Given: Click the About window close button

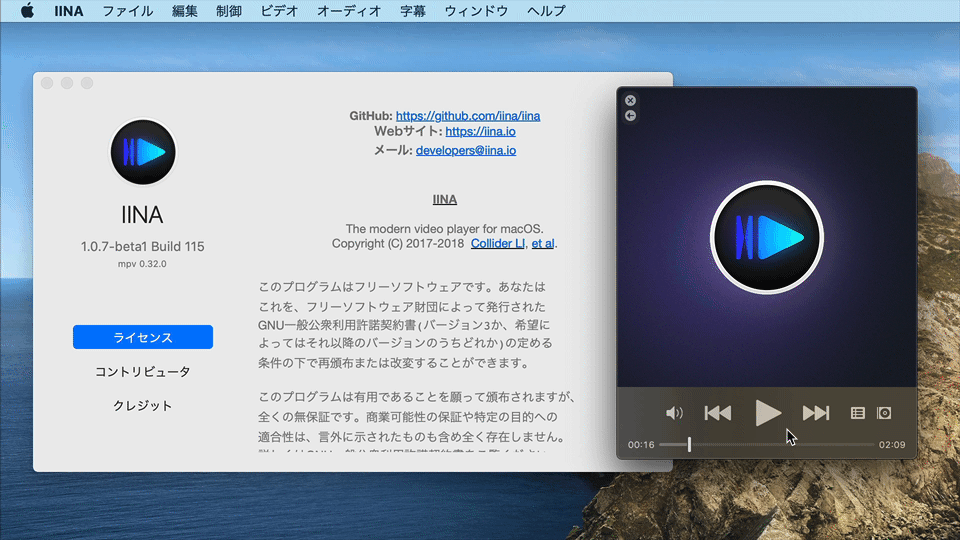Looking at the screenshot, I should point(47,83).
